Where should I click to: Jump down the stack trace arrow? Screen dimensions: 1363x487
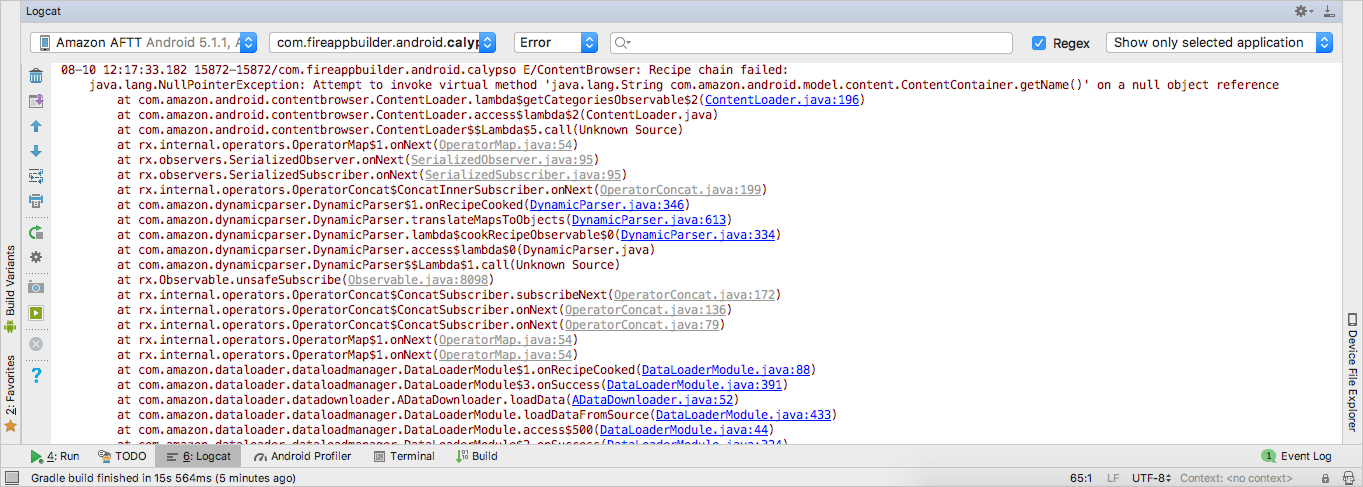pos(36,151)
